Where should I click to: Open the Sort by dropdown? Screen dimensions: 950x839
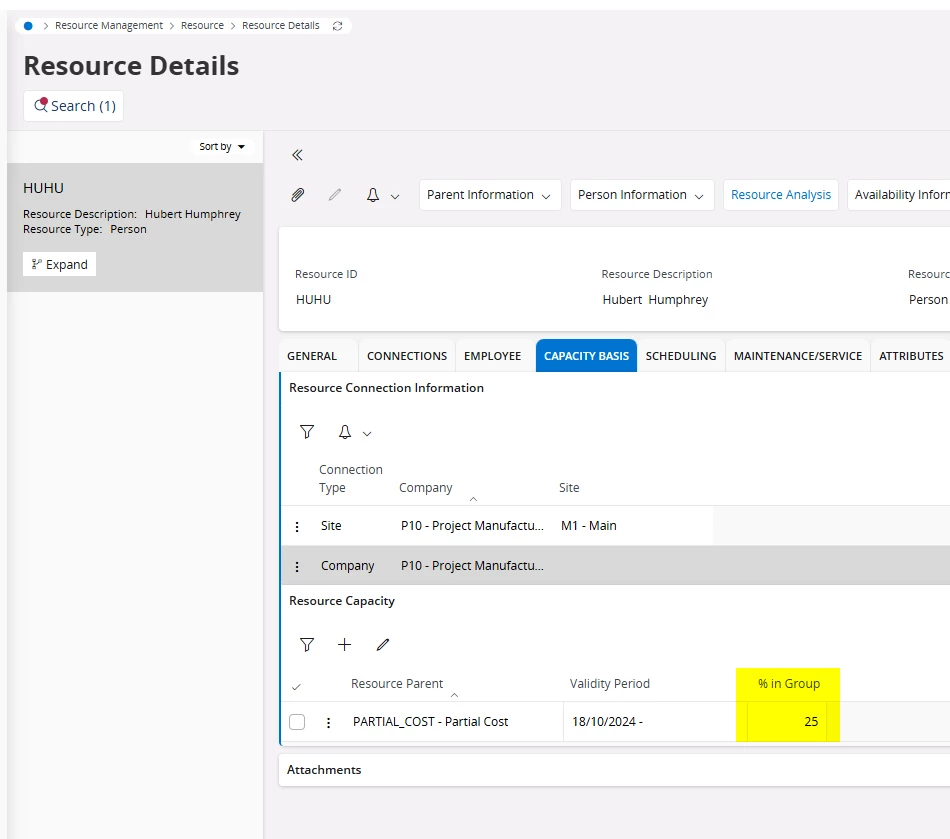pyautogui.click(x=222, y=147)
